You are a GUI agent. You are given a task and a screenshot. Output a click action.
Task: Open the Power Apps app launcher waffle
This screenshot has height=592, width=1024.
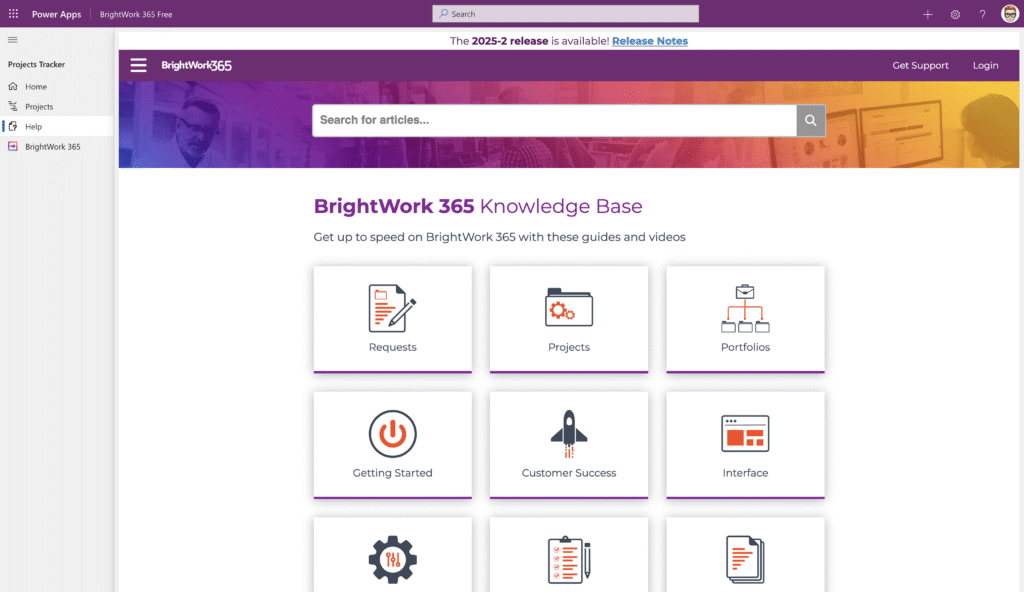click(x=13, y=14)
